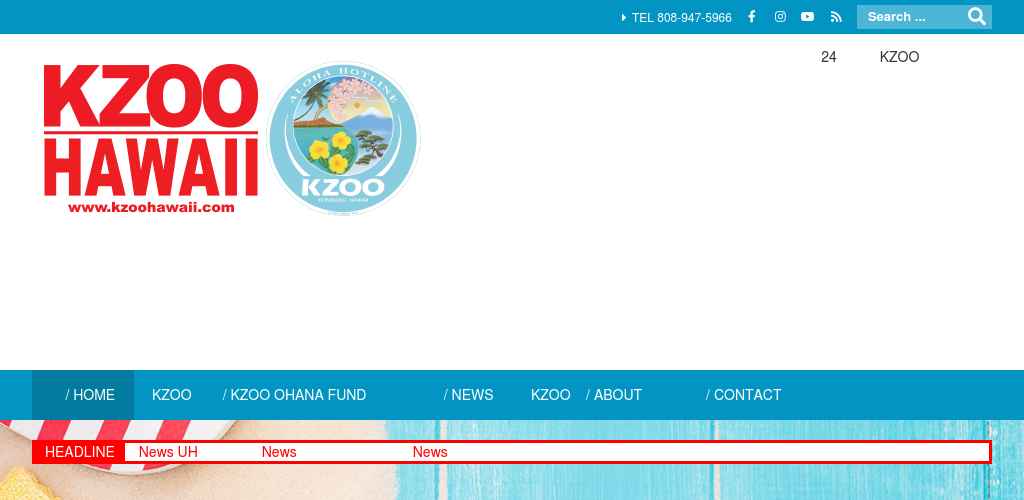The image size is (1024, 500).
Task: Open the HOME menu item
Action: tap(83, 395)
